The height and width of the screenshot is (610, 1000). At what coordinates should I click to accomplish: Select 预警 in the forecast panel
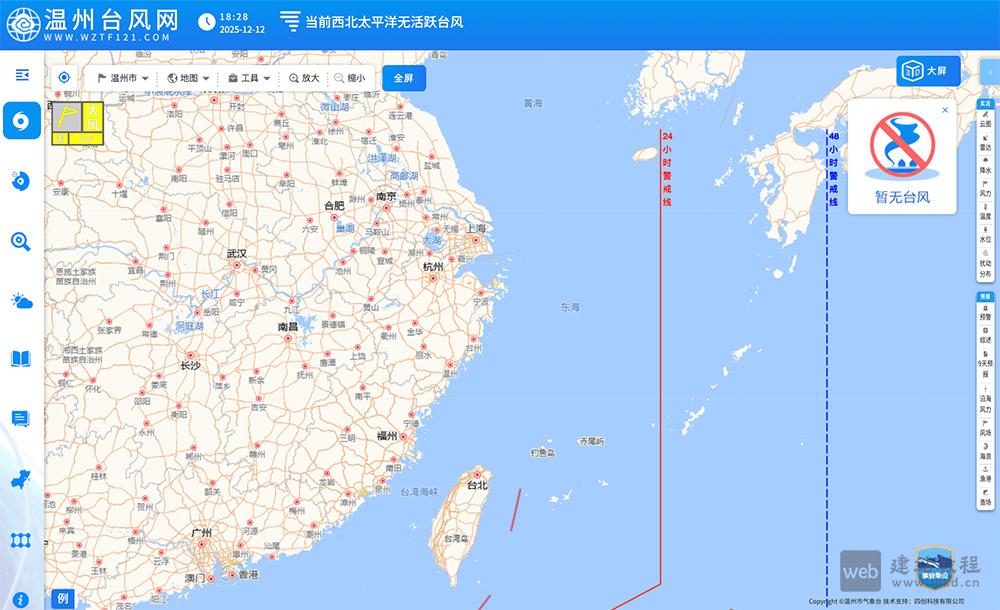[x=985, y=314]
